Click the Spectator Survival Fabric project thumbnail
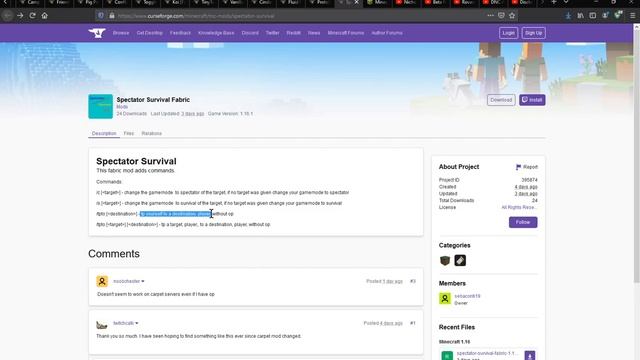This screenshot has height=360, width=640. pos(100,107)
